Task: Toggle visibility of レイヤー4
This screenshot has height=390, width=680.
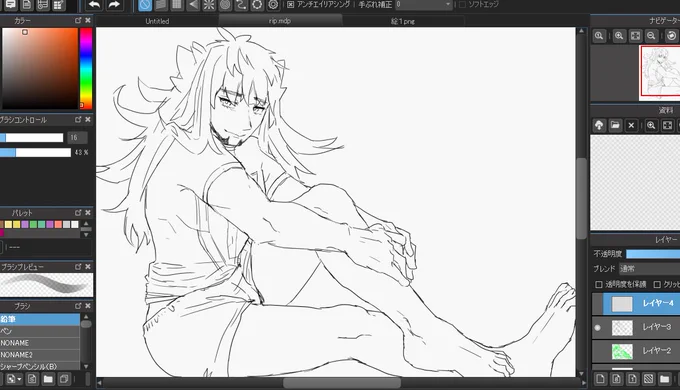Action: [598, 304]
